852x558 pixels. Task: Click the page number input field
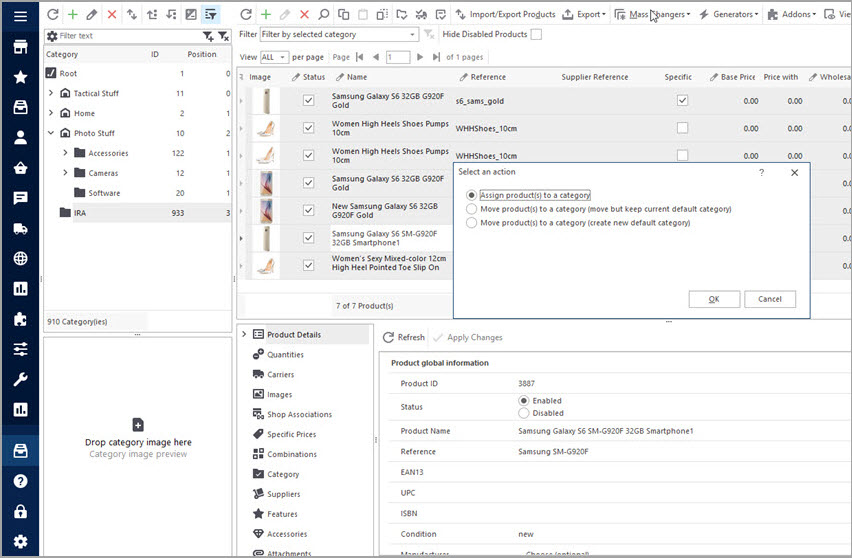click(x=398, y=57)
